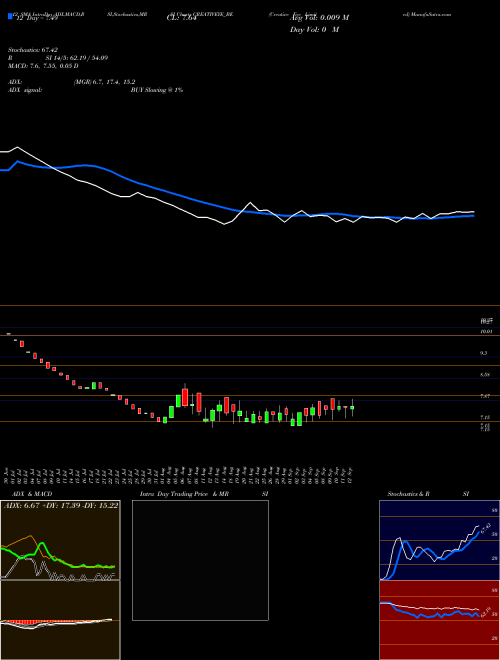Select the CL: 7.64 closing value
The width and height of the screenshot is (500, 660).
click(181, 17)
